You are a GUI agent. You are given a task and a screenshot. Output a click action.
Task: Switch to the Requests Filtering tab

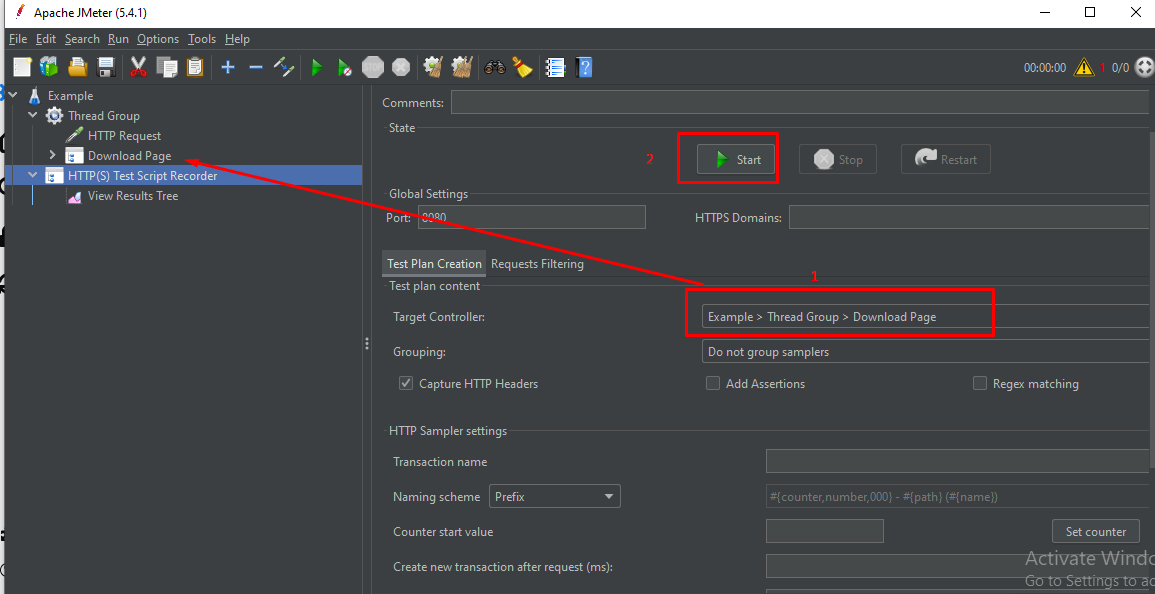tap(537, 264)
